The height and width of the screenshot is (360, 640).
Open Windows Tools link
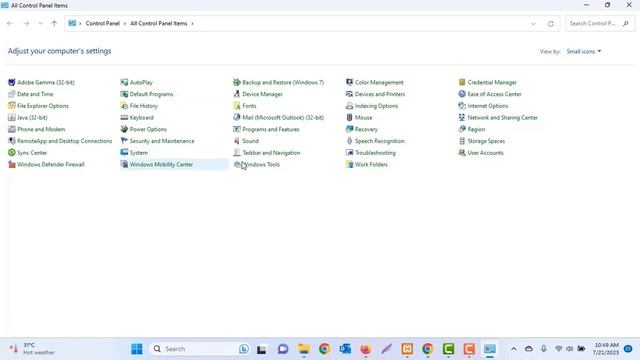tap(261, 164)
